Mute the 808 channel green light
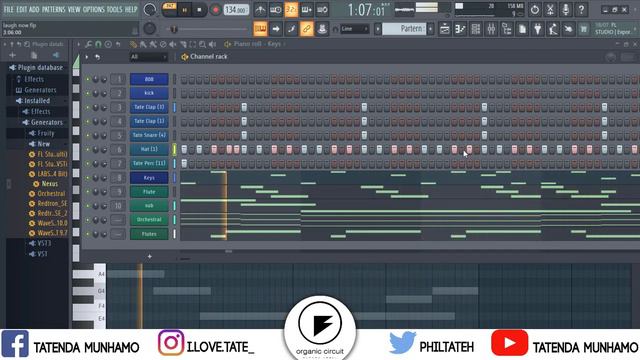This screenshot has height=360, width=640. click(87, 80)
